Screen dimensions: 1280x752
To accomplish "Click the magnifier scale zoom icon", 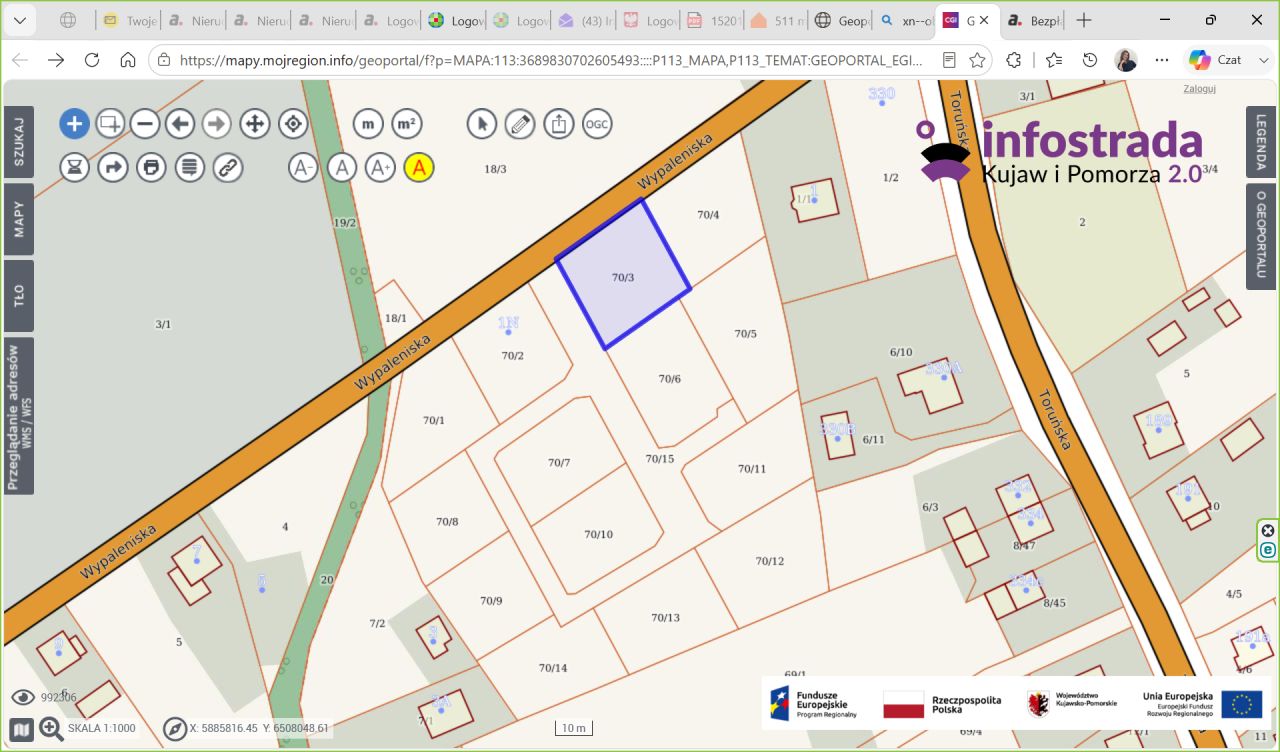I will click(x=51, y=729).
